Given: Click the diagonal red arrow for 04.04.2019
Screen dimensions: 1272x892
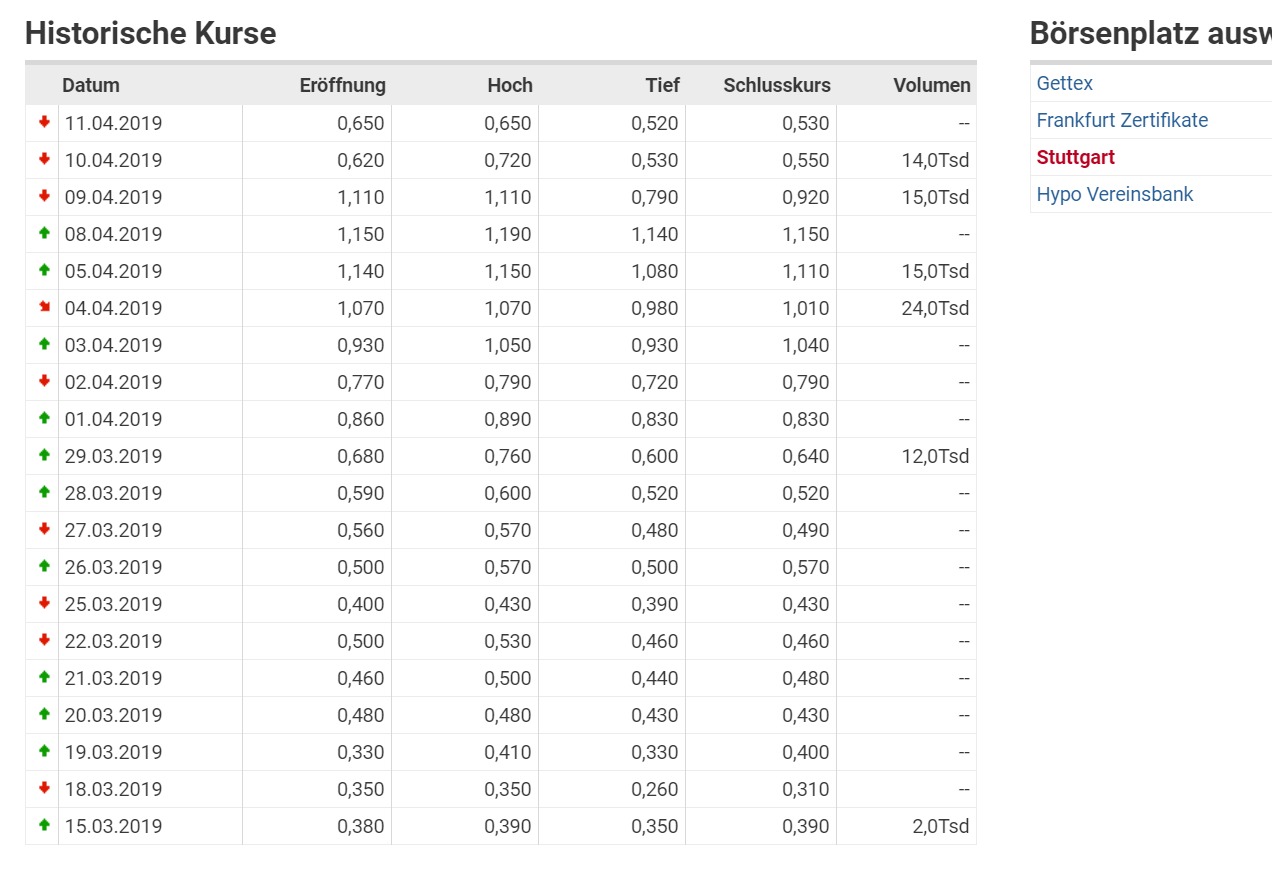Looking at the screenshot, I should coord(44,307).
